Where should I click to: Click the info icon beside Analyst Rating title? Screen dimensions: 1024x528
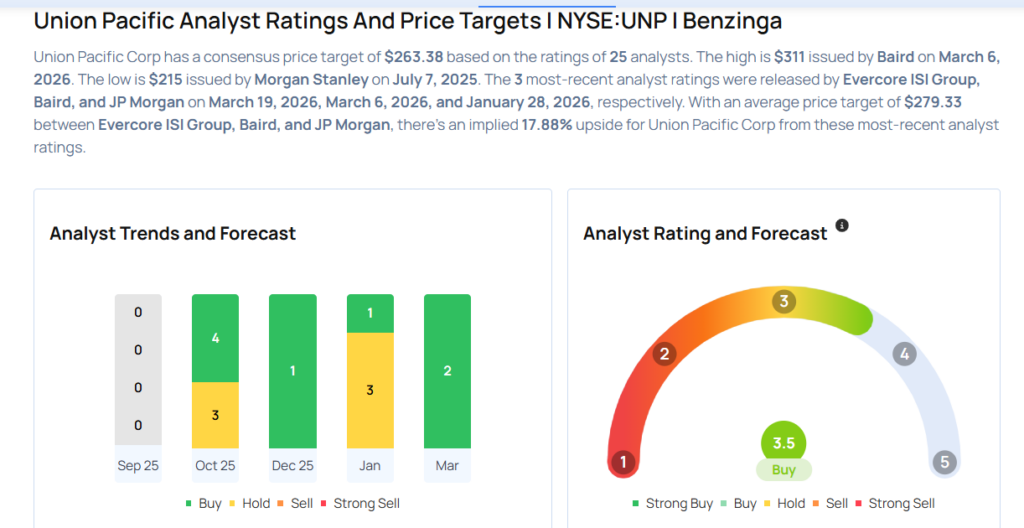click(842, 226)
